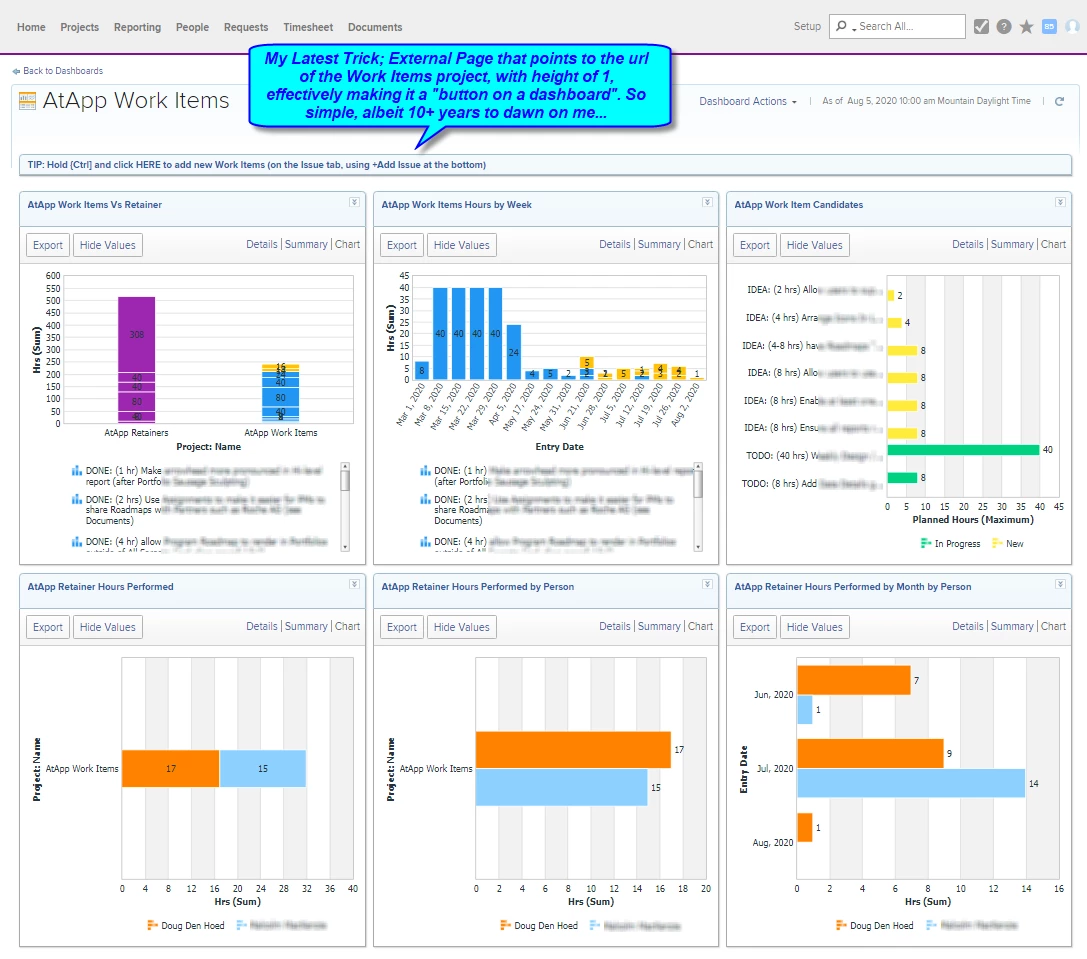This screenshot has width=1087, height=959.
Task: Click the orange 17 bar in Retainer Hours Performed
Action: tap(171, 768)
